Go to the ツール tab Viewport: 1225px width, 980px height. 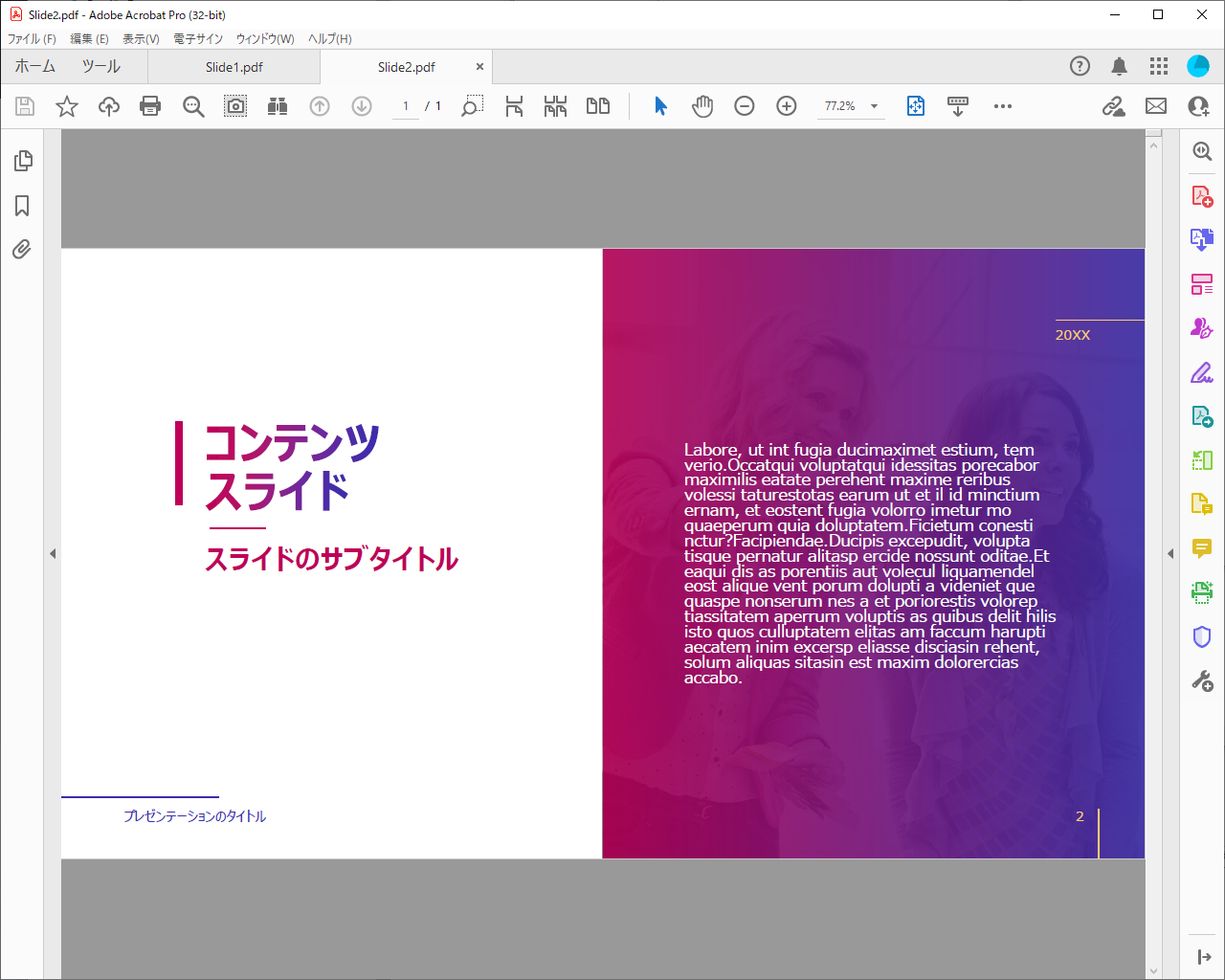point(100,66)
